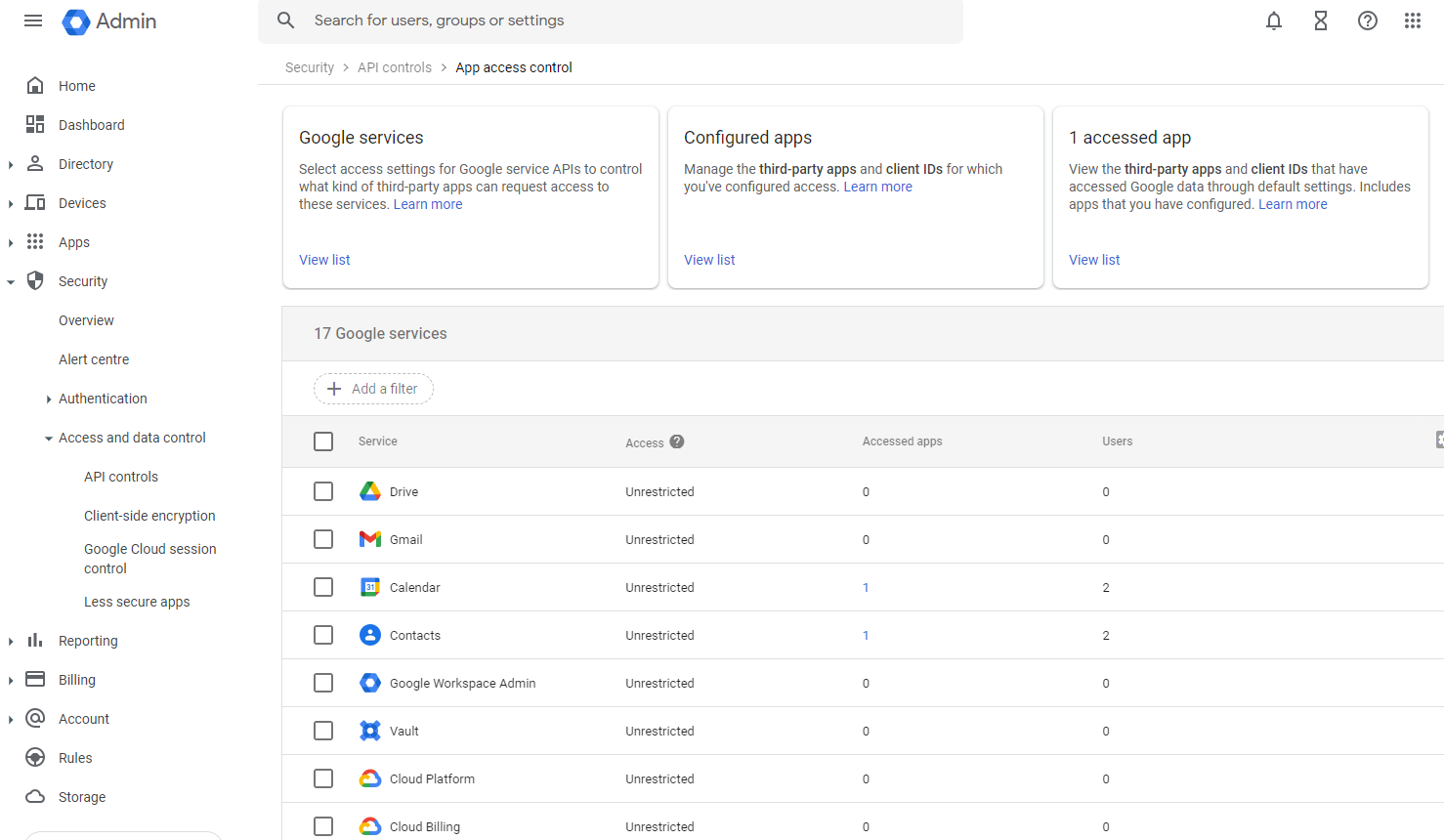
Task: Click the Home icon in sidebar
Action: (35, 86)
